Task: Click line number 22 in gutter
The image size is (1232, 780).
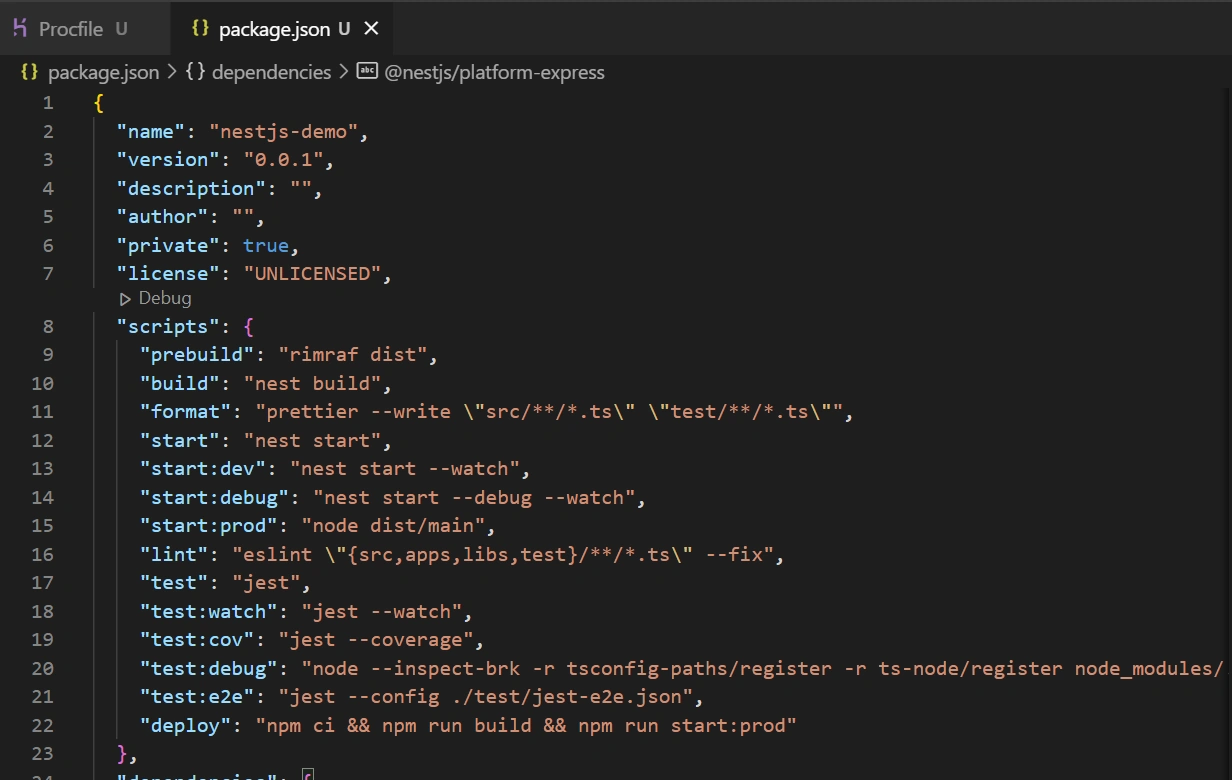Action: click(x=43, y=725)
